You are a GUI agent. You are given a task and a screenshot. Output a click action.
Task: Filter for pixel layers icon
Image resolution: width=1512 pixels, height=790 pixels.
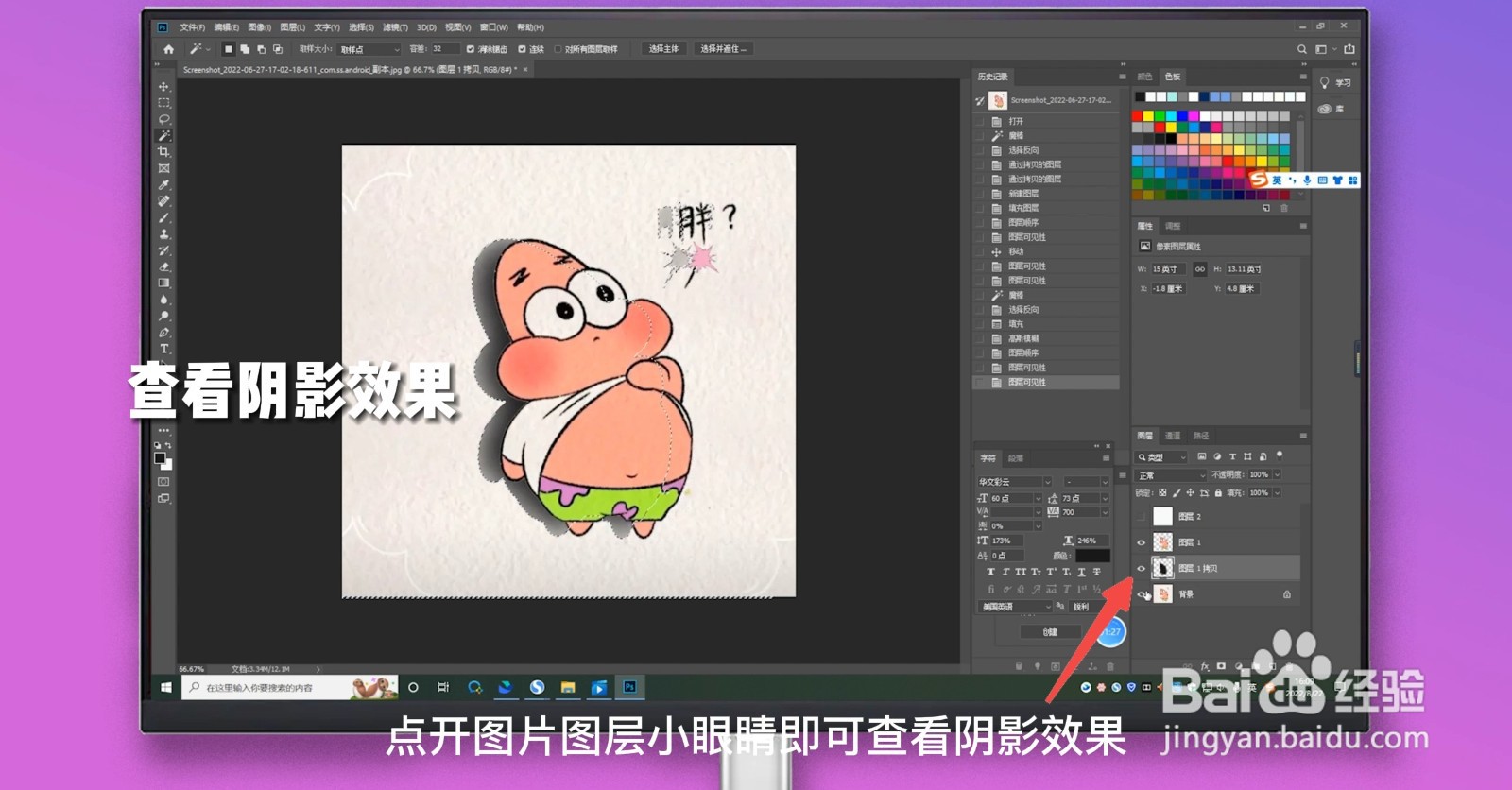pos(1202,456)
